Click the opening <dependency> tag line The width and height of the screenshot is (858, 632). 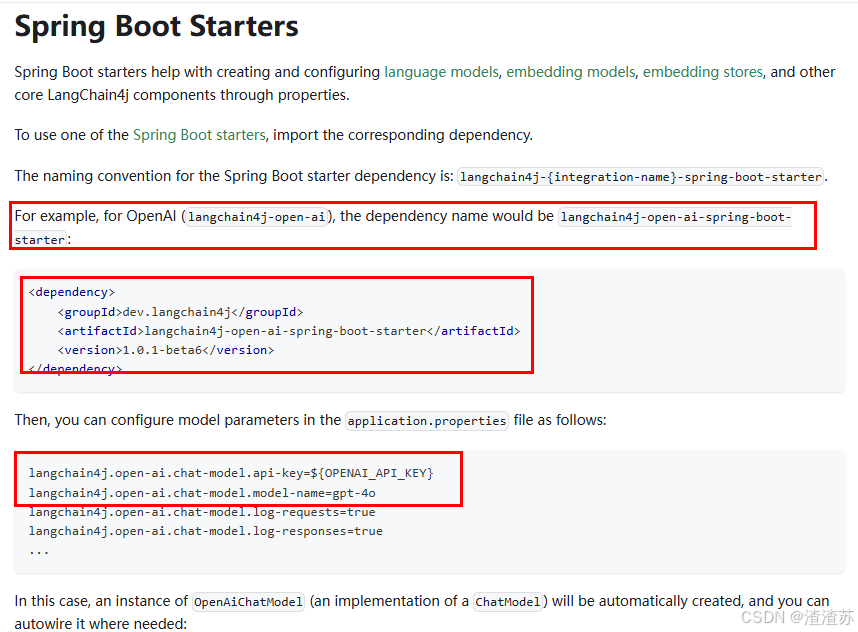pos(72,293)
